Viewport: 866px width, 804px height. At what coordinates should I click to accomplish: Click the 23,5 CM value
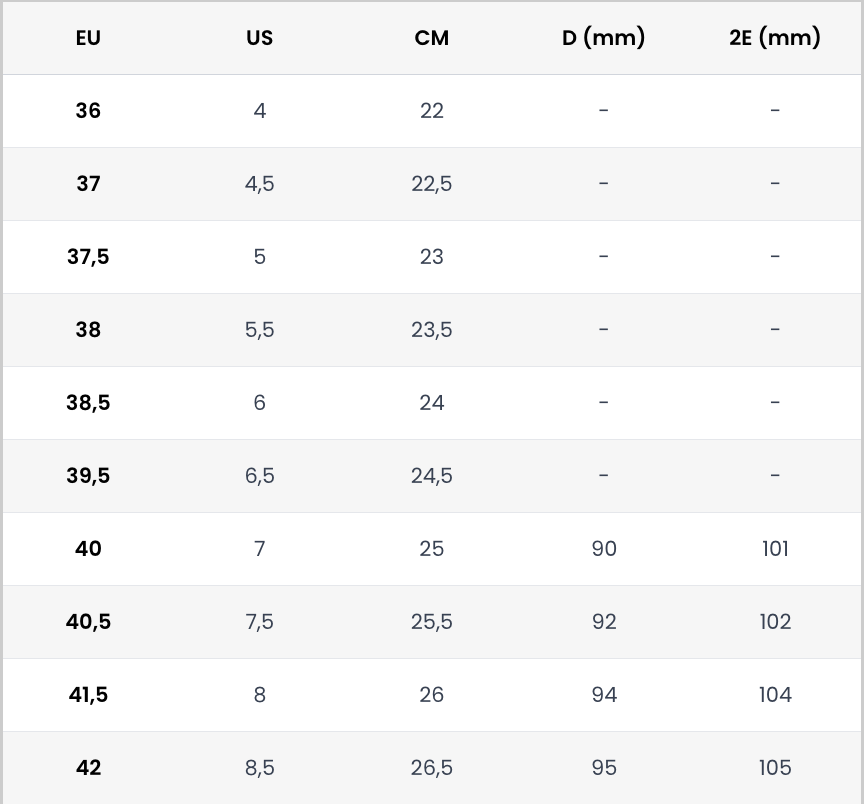(x=432, y=330)
